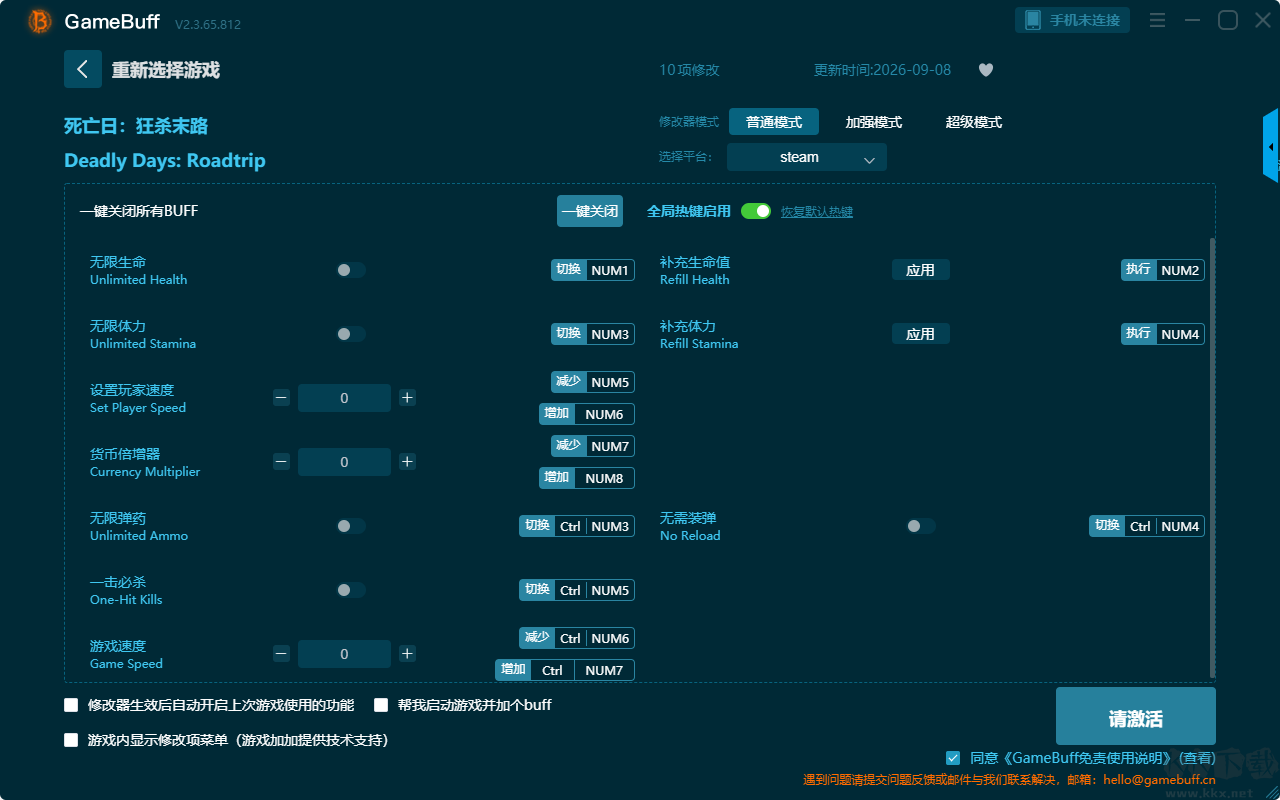Expand the blue side panel arrow

tap(1271, 146)
